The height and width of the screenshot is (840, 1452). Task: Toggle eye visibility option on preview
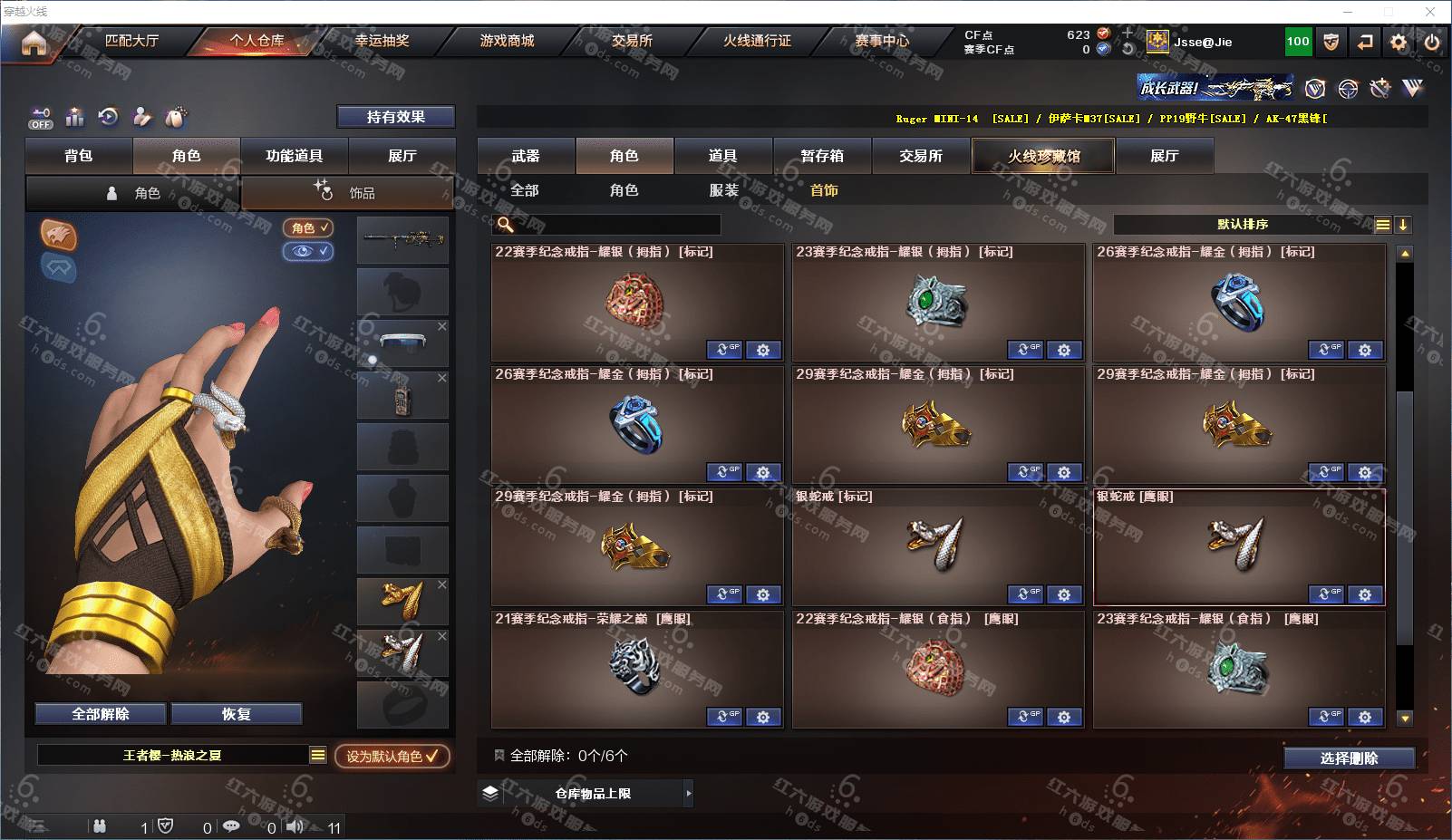tap(308, 251)
